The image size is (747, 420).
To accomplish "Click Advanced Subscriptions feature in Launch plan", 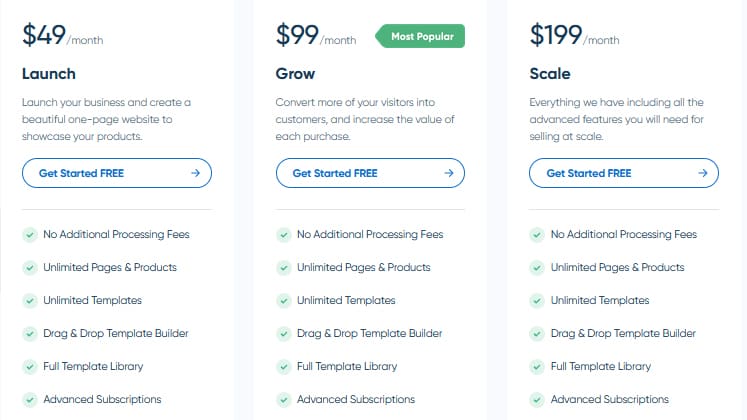I will pyautogui.click(x=102, y=399).
